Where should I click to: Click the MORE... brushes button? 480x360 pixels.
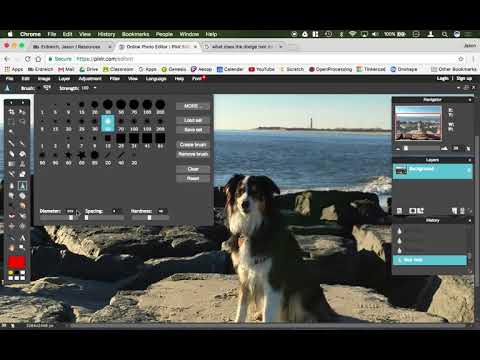pyautogui.click(x=193, y=106)
